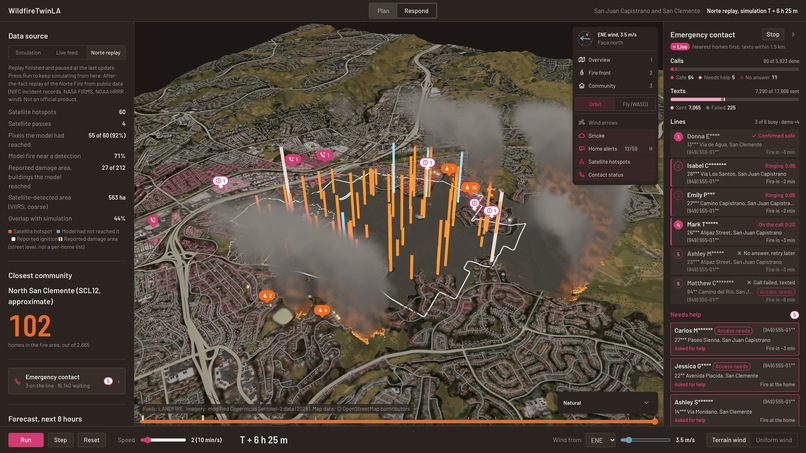Adjust the wind speed slider at 3.5 m/s
Image resolution: width=806 pixels, height=453 pixels.
pyautogui.click(x=646, y=440)
